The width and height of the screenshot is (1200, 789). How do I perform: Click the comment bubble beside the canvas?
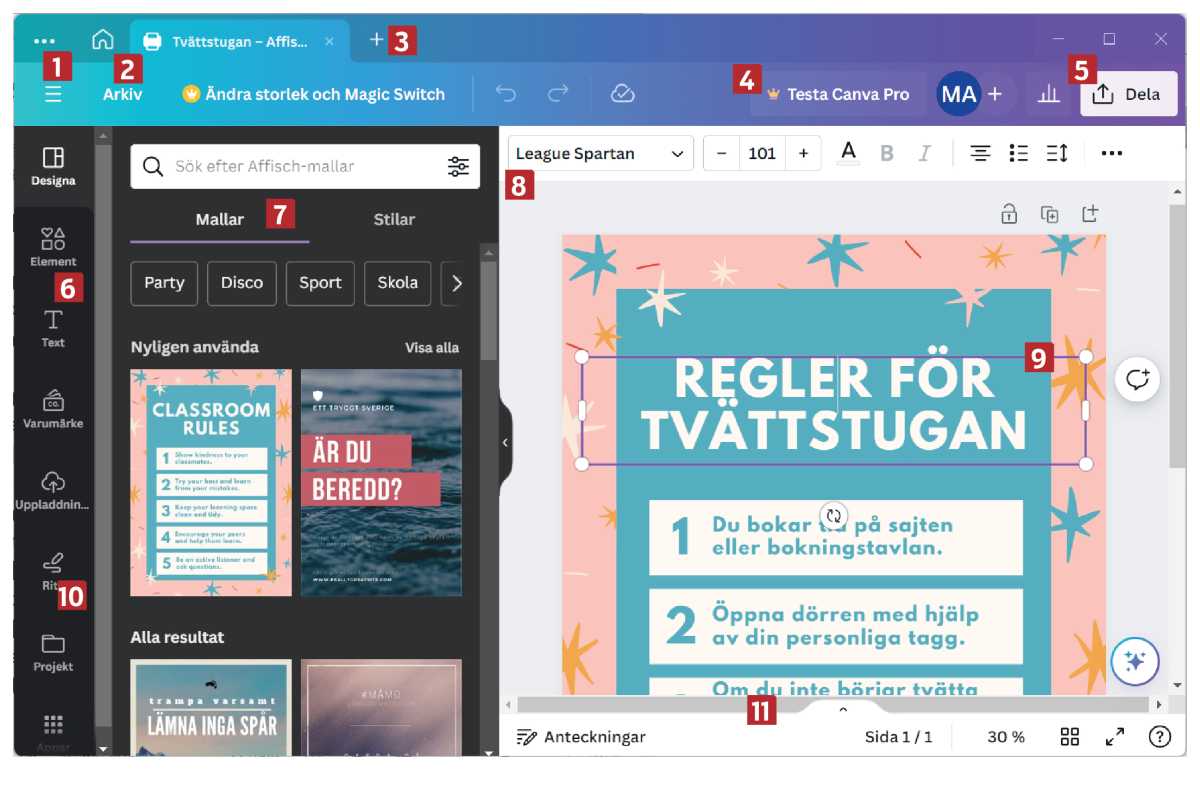(1136, 380)
